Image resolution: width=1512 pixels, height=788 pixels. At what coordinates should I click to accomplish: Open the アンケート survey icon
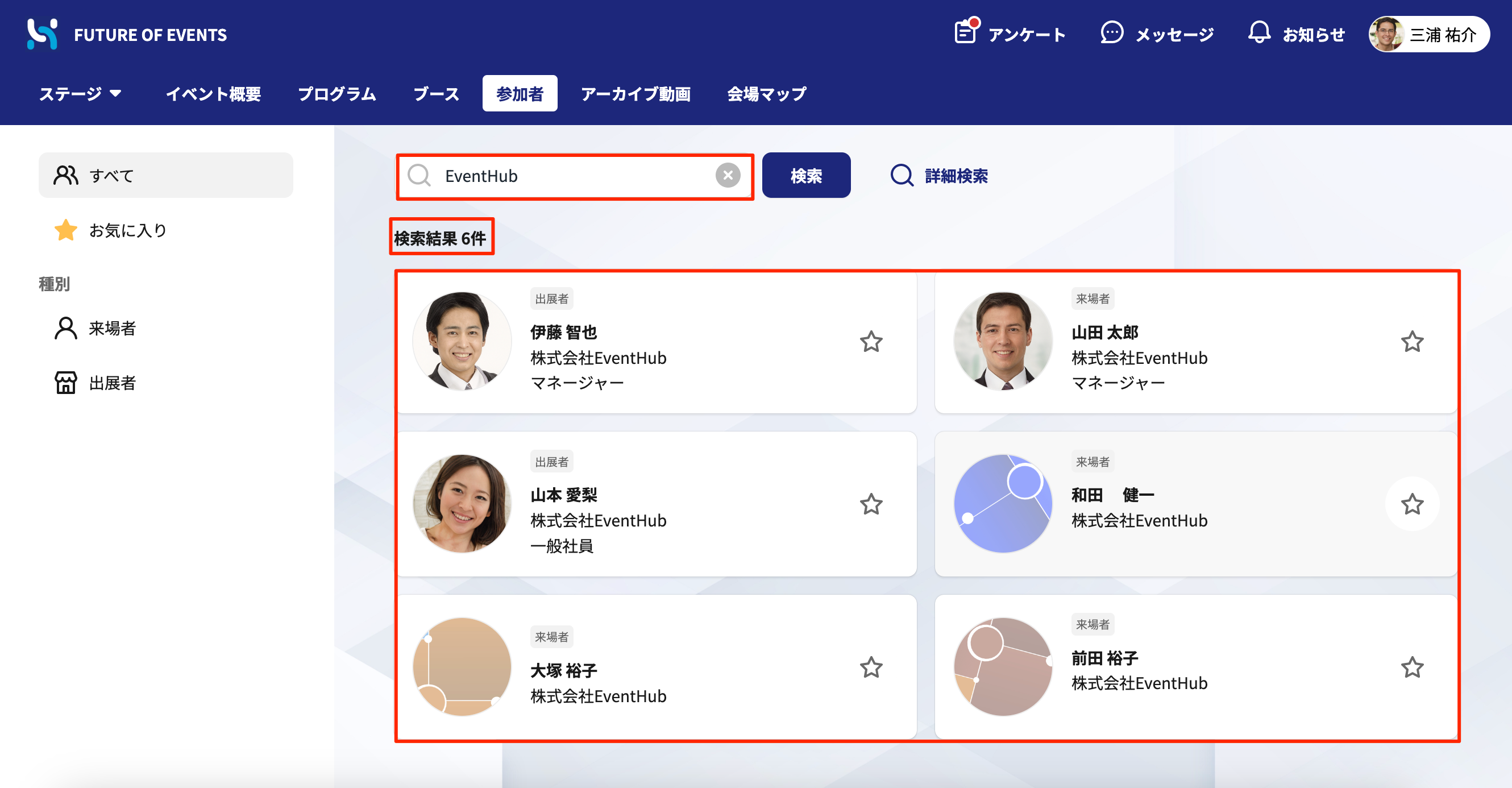pos(966,32)
